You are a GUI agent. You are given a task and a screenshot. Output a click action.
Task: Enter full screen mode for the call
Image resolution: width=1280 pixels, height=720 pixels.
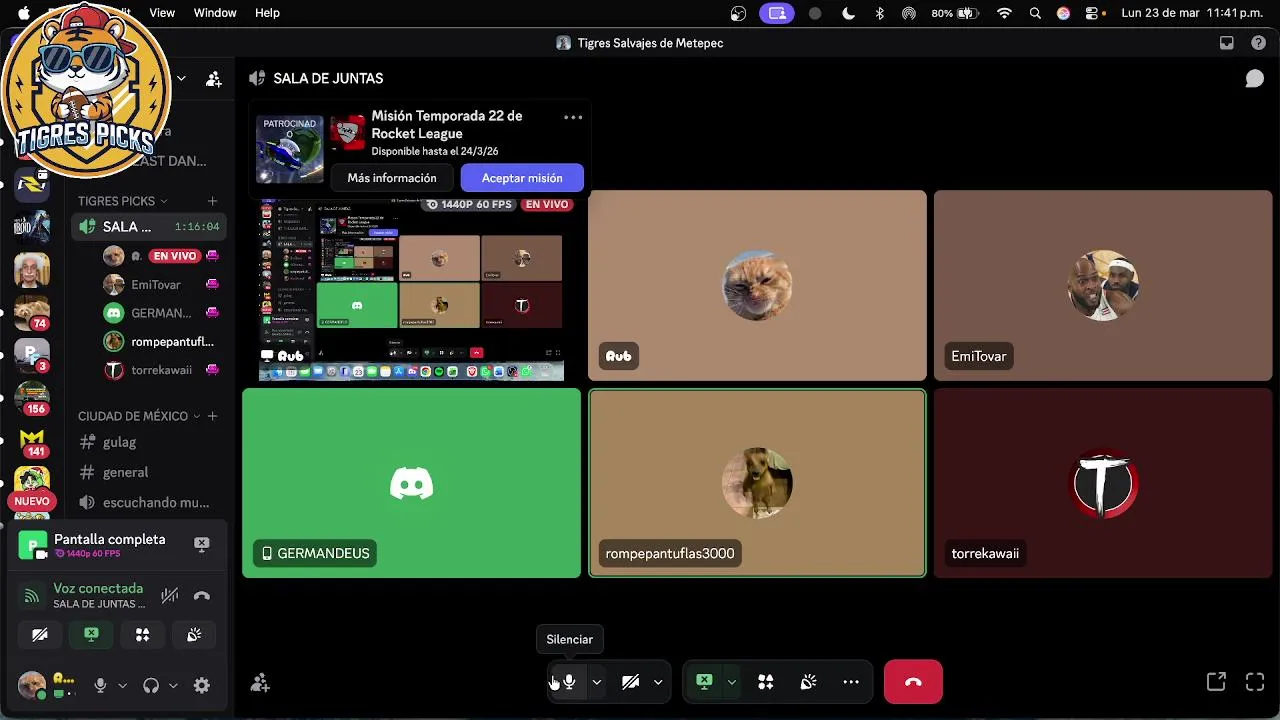pyautogui.click(x=1255, y=682)
